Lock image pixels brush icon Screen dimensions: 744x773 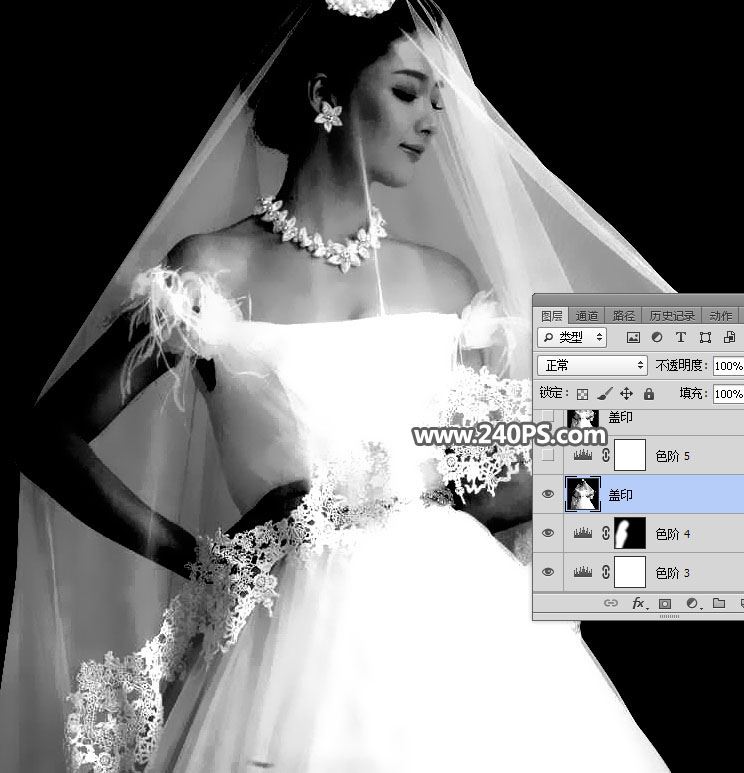click(x=605, y=394)
